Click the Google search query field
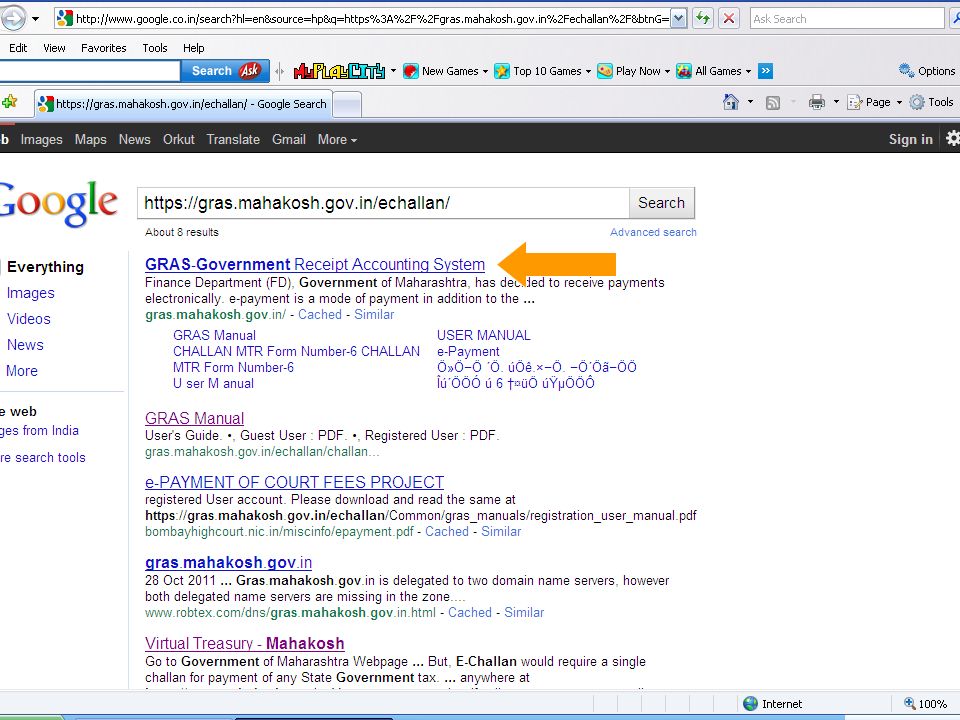960x720 pixels. (x=384, y=203)
